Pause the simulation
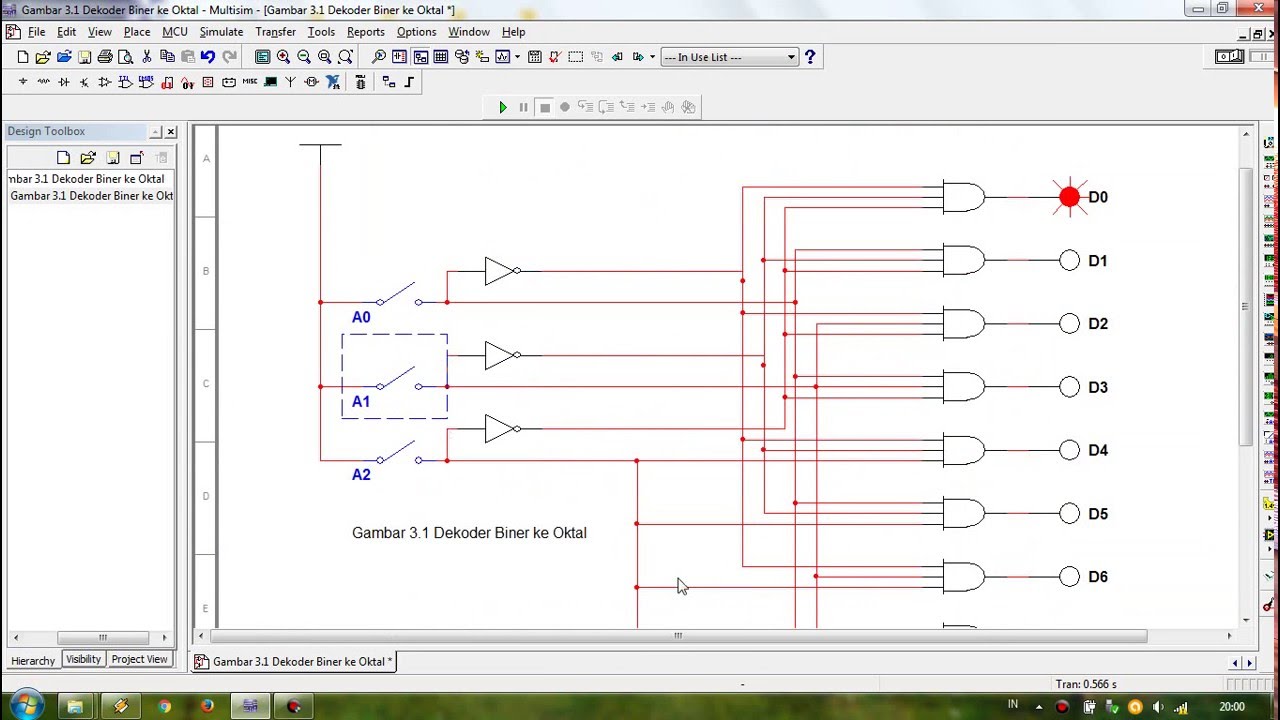The height and width of the screenshot is (720, 1280). tap(523, 107)
